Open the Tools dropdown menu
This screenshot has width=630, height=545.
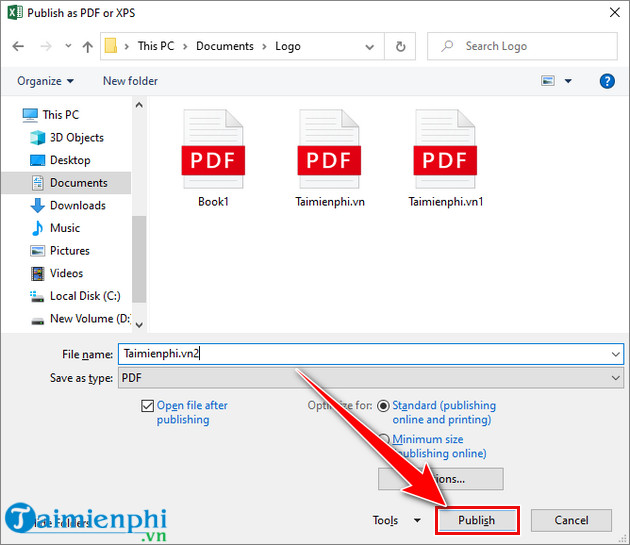[x=397, y=520]
